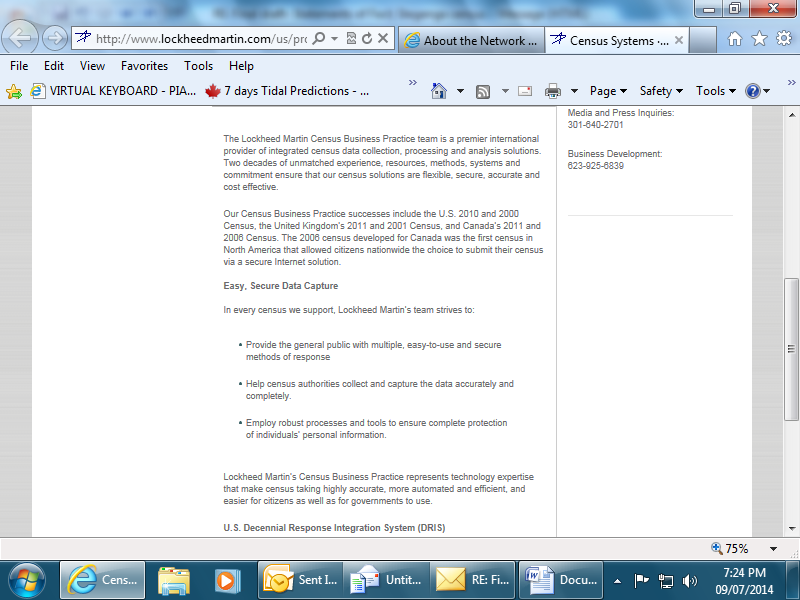
Task: Click the command bar Home icon
Action: (439, 91)
